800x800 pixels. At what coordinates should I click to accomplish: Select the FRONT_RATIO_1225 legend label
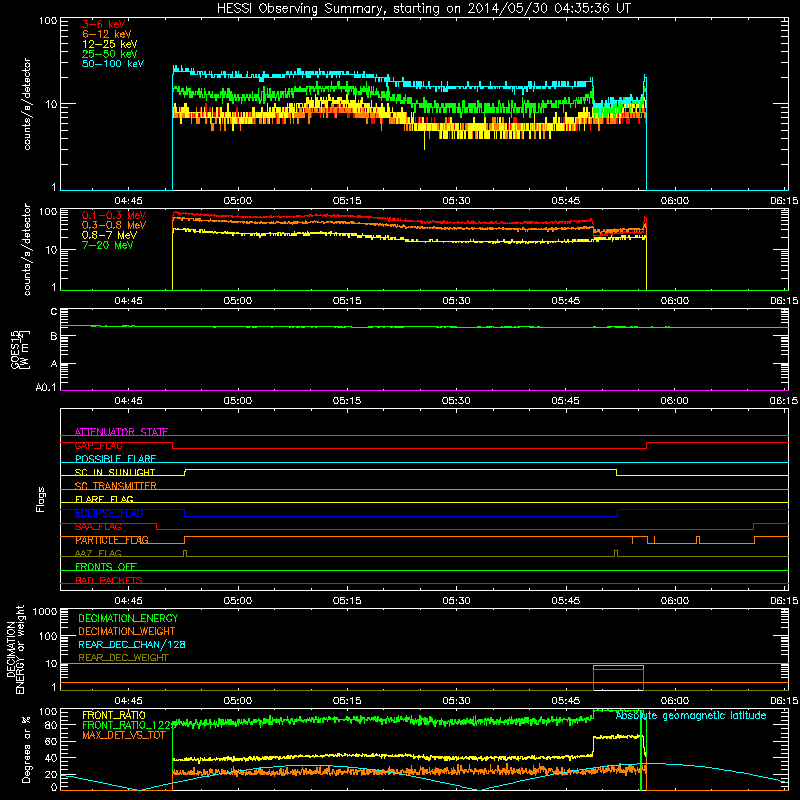pos(129,725)
